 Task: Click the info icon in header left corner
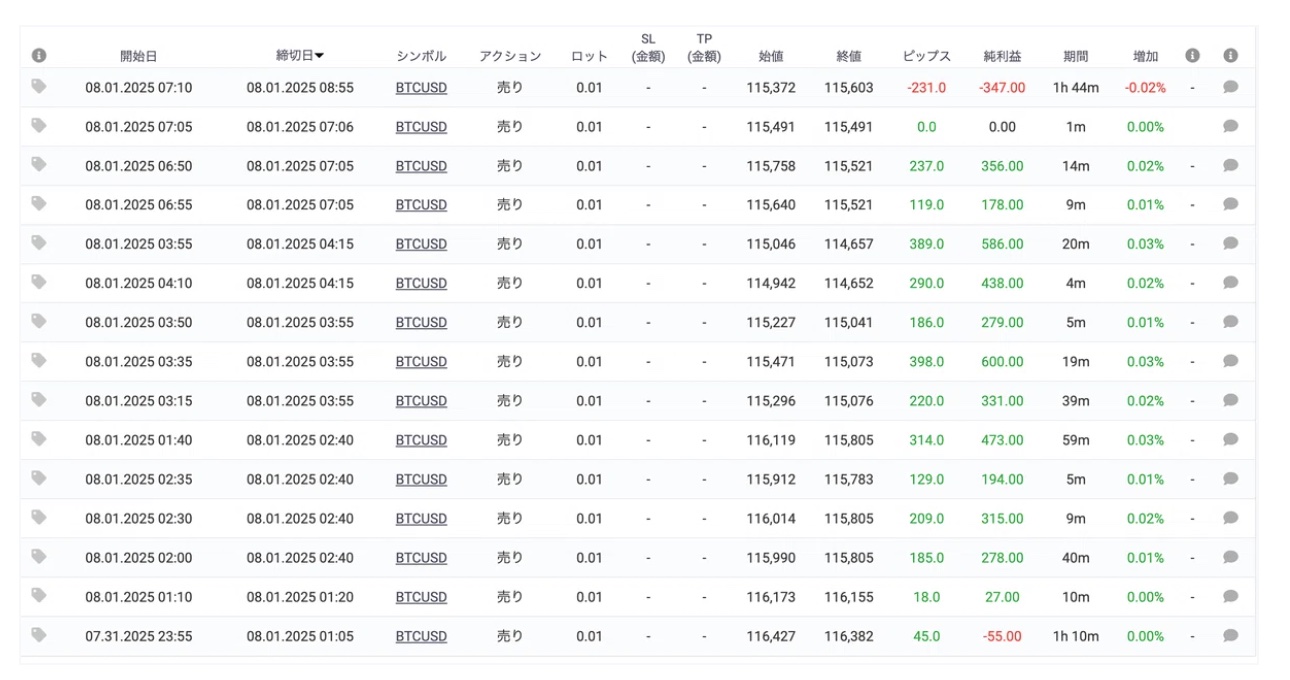pyautogui.click(x=39, y=56)
